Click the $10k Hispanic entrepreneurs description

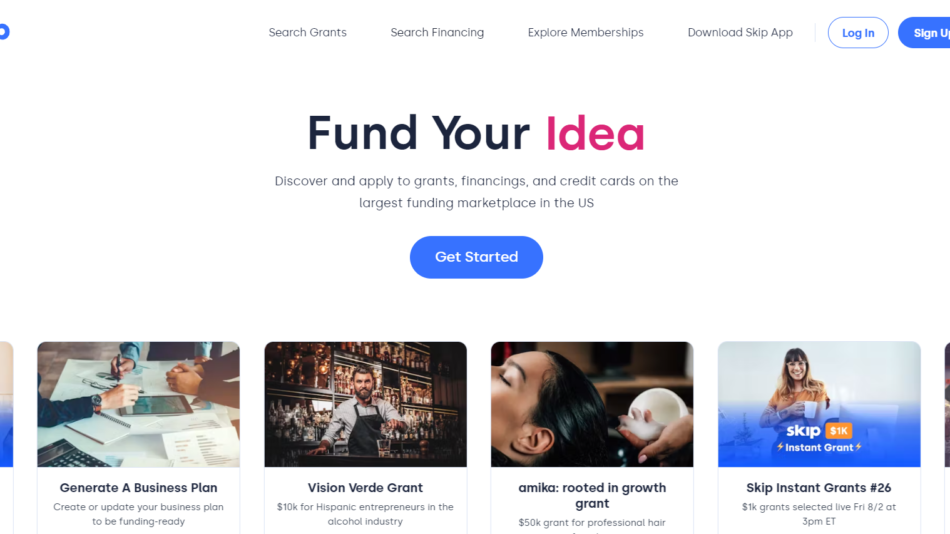pos(365,514)
